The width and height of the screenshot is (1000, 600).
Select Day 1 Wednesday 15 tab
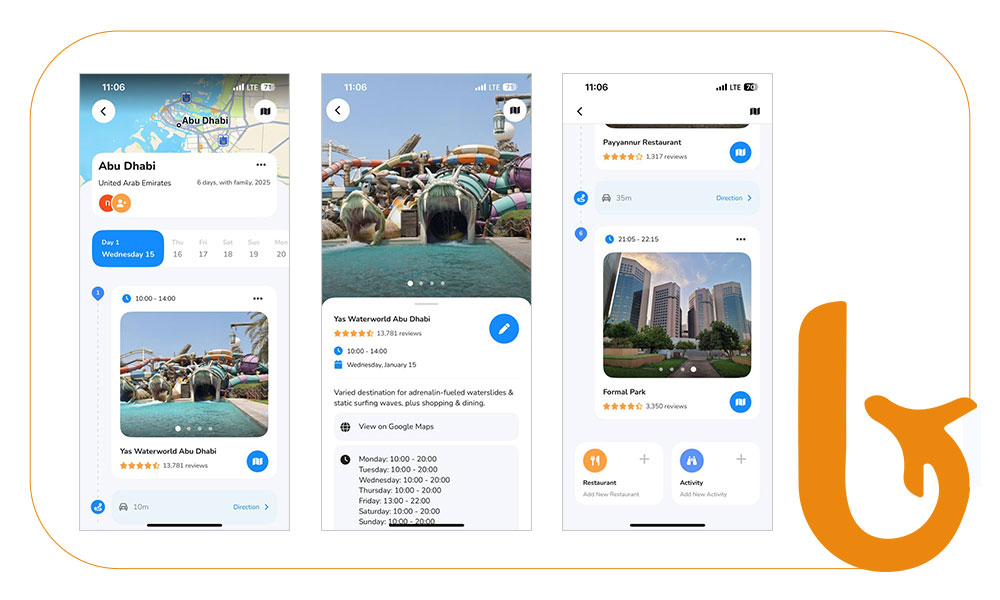click(128, 248)
